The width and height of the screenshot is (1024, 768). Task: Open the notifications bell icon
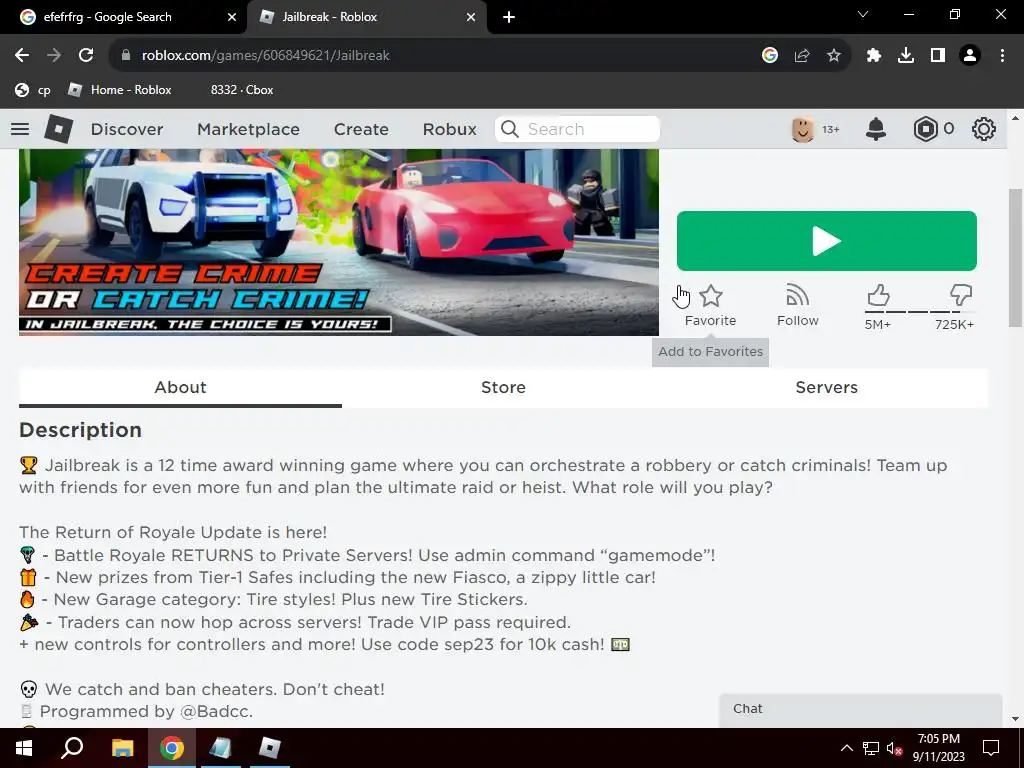[876, 129]
